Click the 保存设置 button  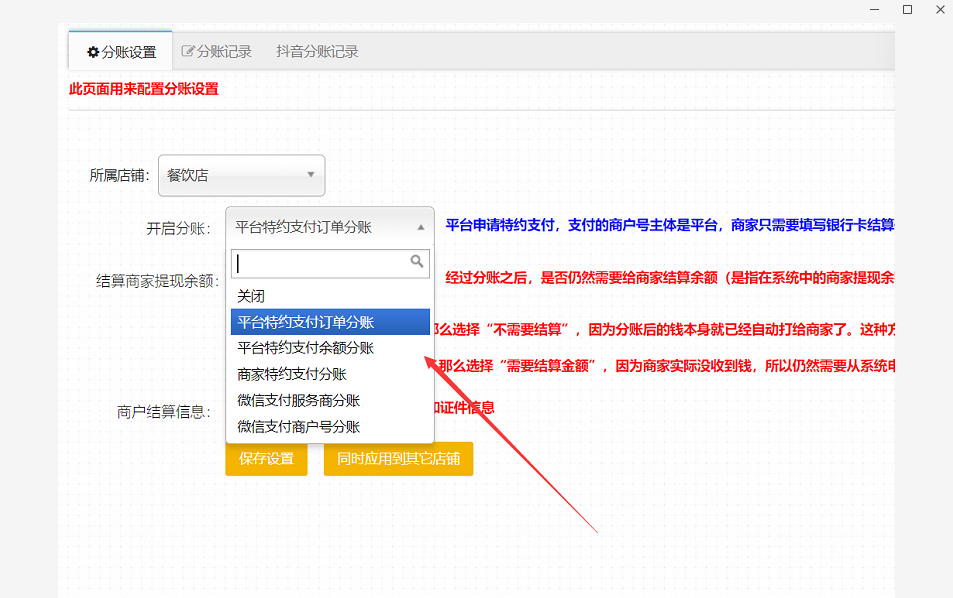pos(266,459)
